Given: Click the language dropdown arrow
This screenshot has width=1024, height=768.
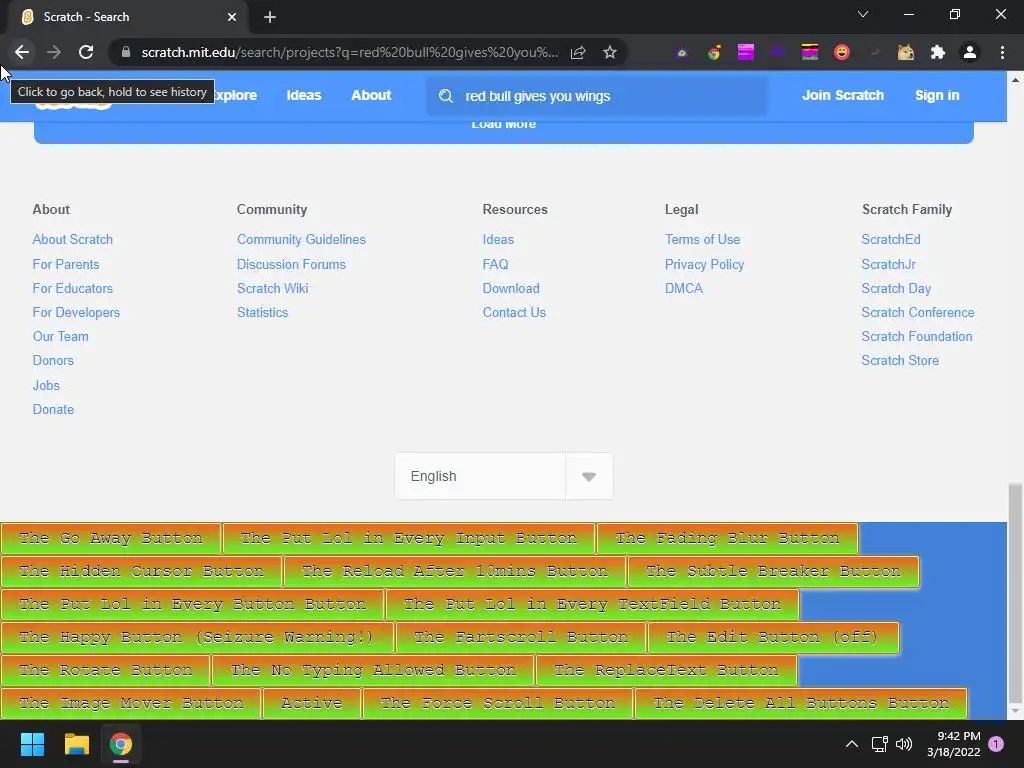Looking at the screenshot, I should (589, 477).
